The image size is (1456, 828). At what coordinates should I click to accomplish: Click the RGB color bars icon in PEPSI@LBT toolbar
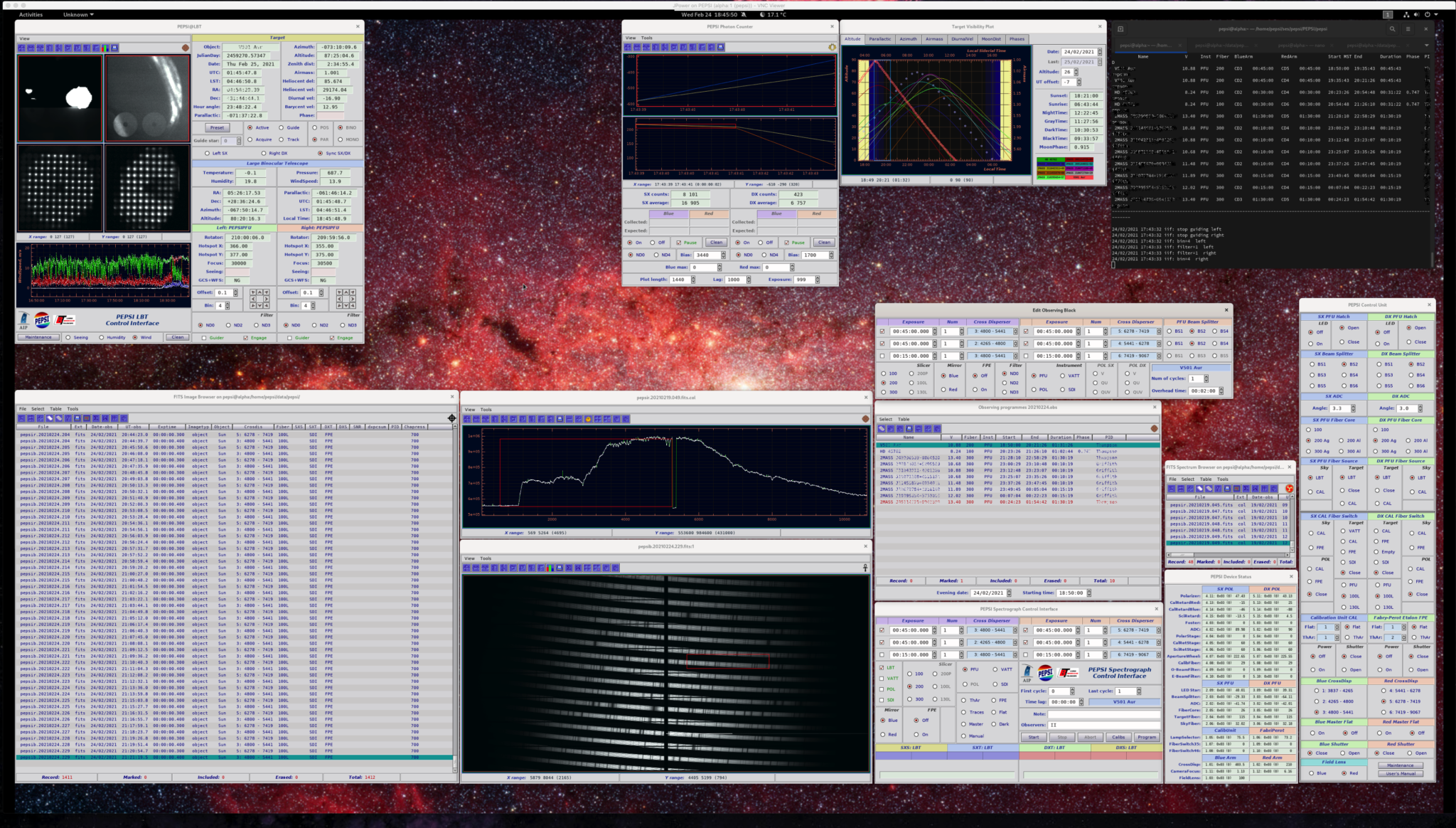pos(105,48)
